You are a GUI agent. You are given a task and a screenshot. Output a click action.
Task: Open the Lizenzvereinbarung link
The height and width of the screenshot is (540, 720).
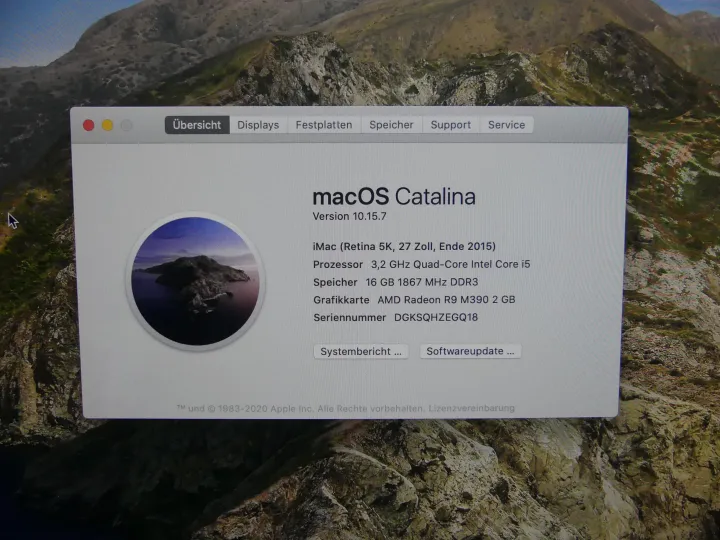pyautogui.click(x=472, y=408)
